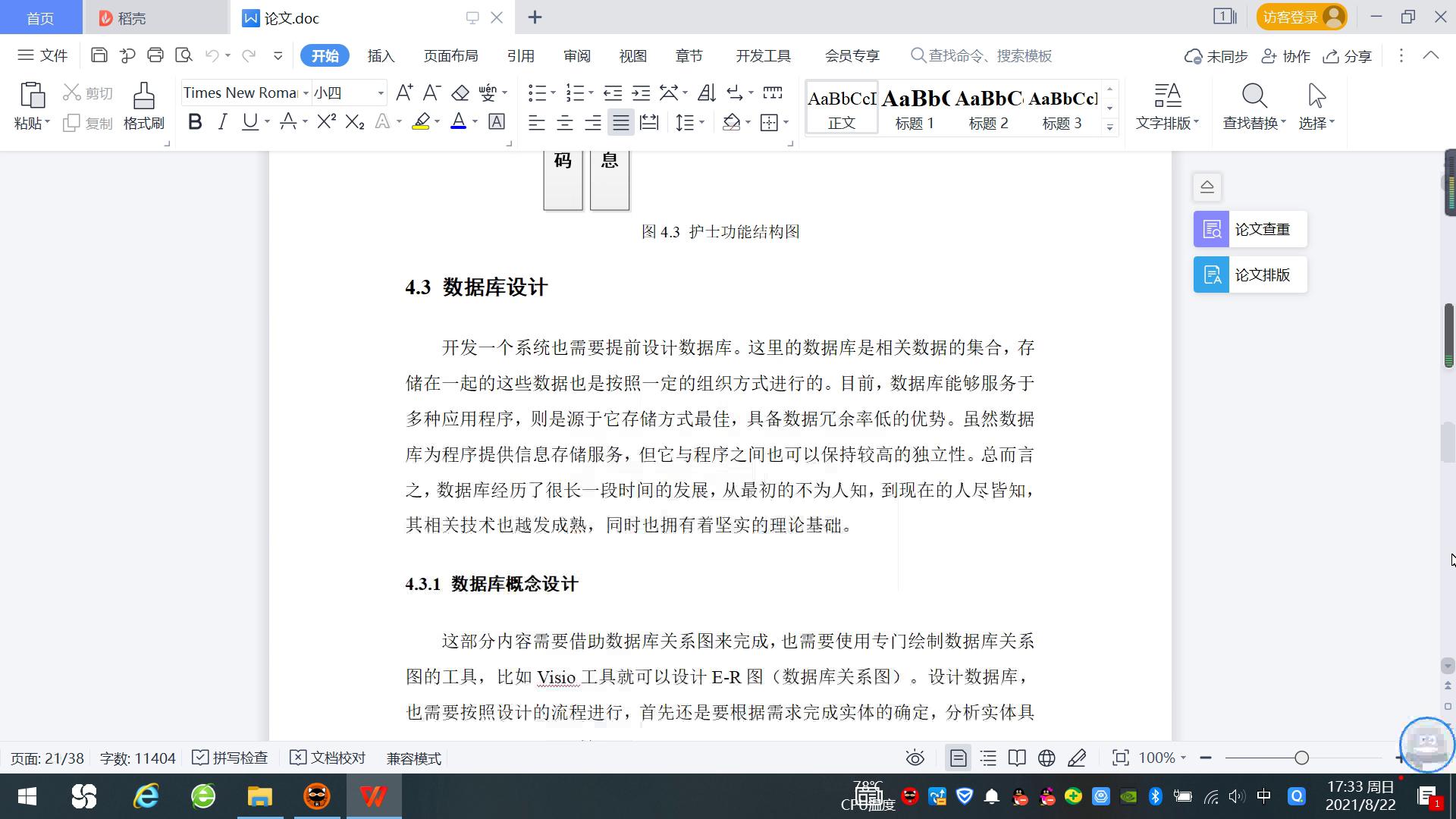Click the 未同步 sync status button

point(1216,55)
